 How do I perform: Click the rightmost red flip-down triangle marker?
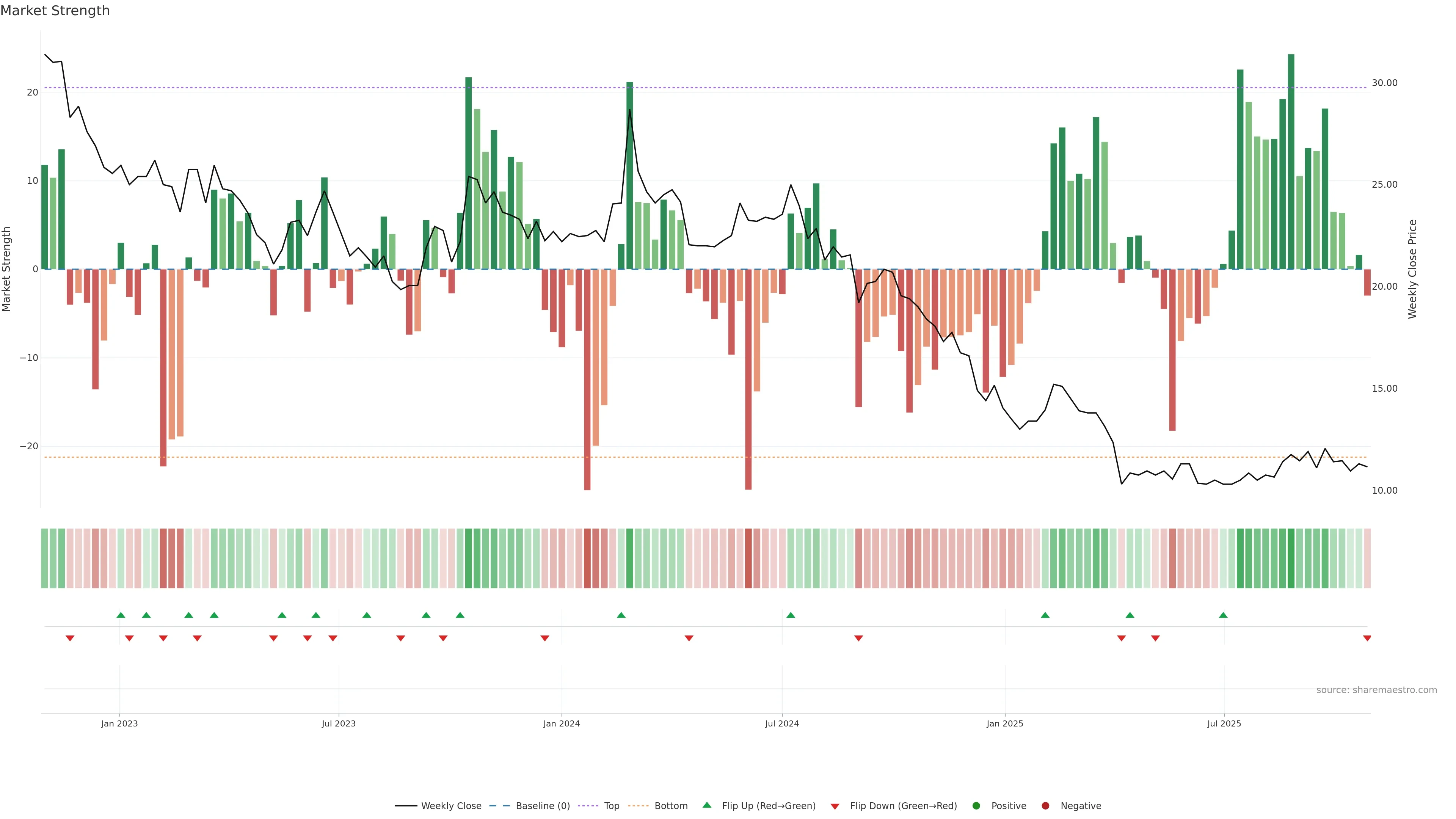[x=1367, y=638]
